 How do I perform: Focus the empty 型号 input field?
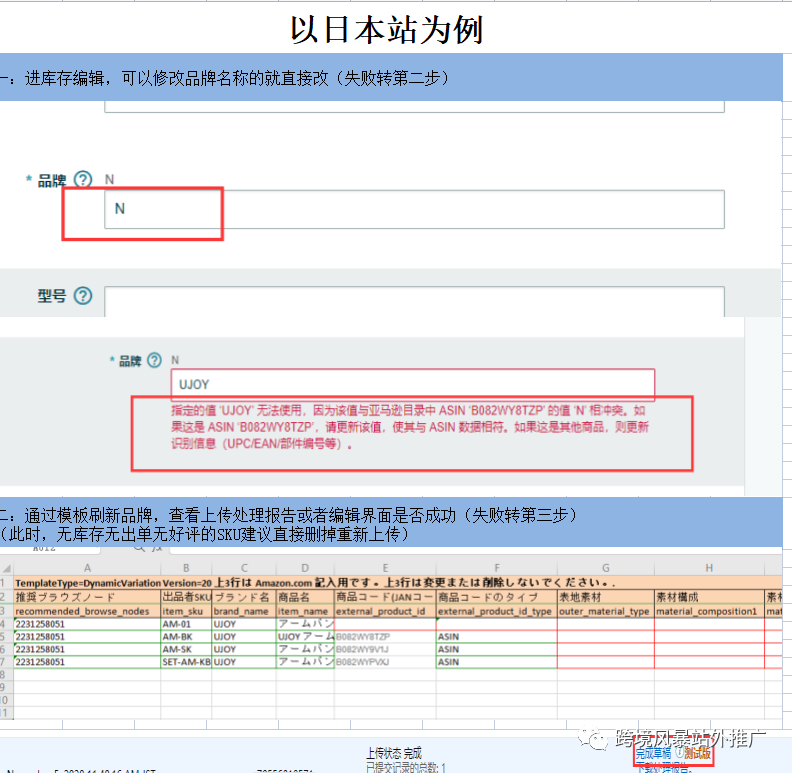click(x=414, y=302)
